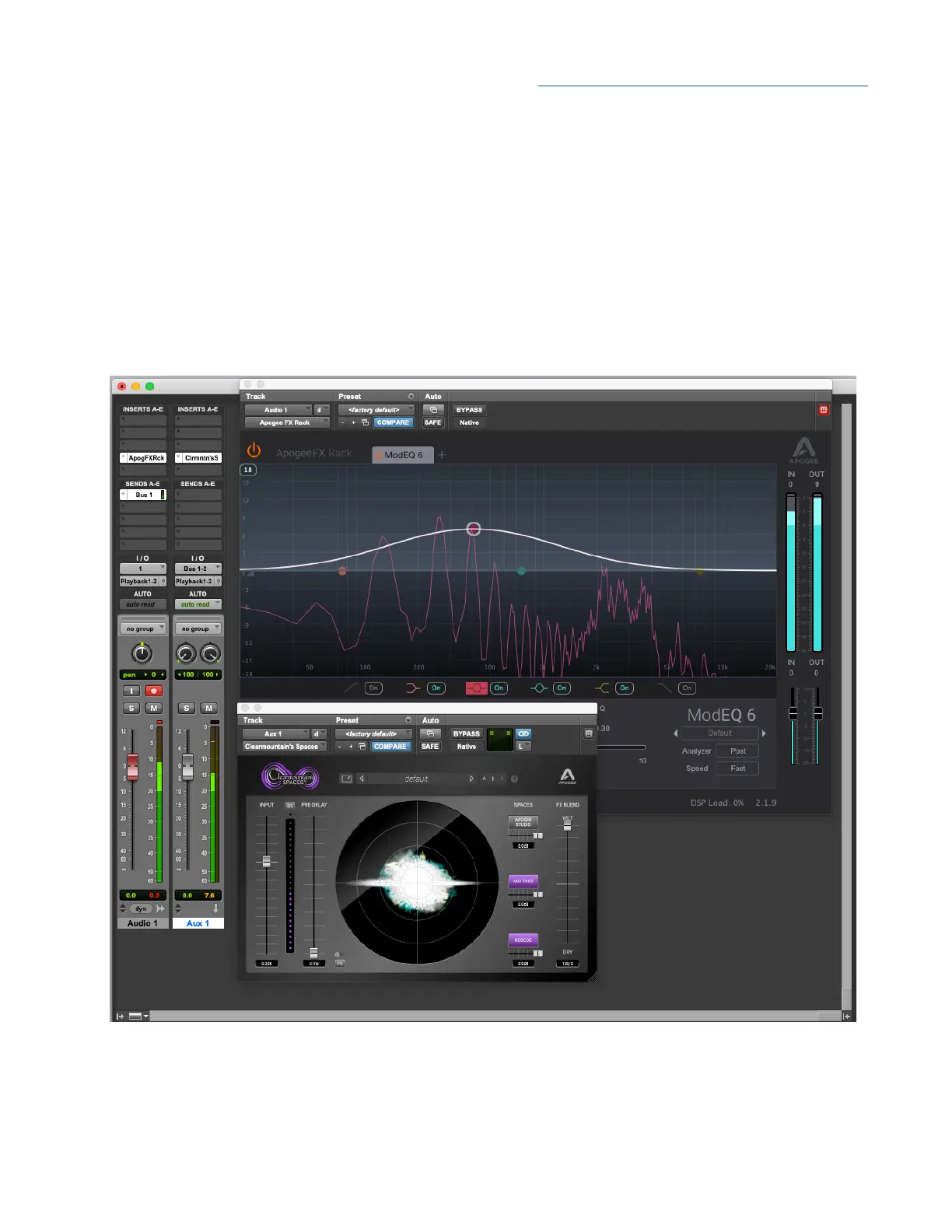952x1232 pixels.
Task: Toggle the low-cut band On switch
Action: click(x=374, y=688)
